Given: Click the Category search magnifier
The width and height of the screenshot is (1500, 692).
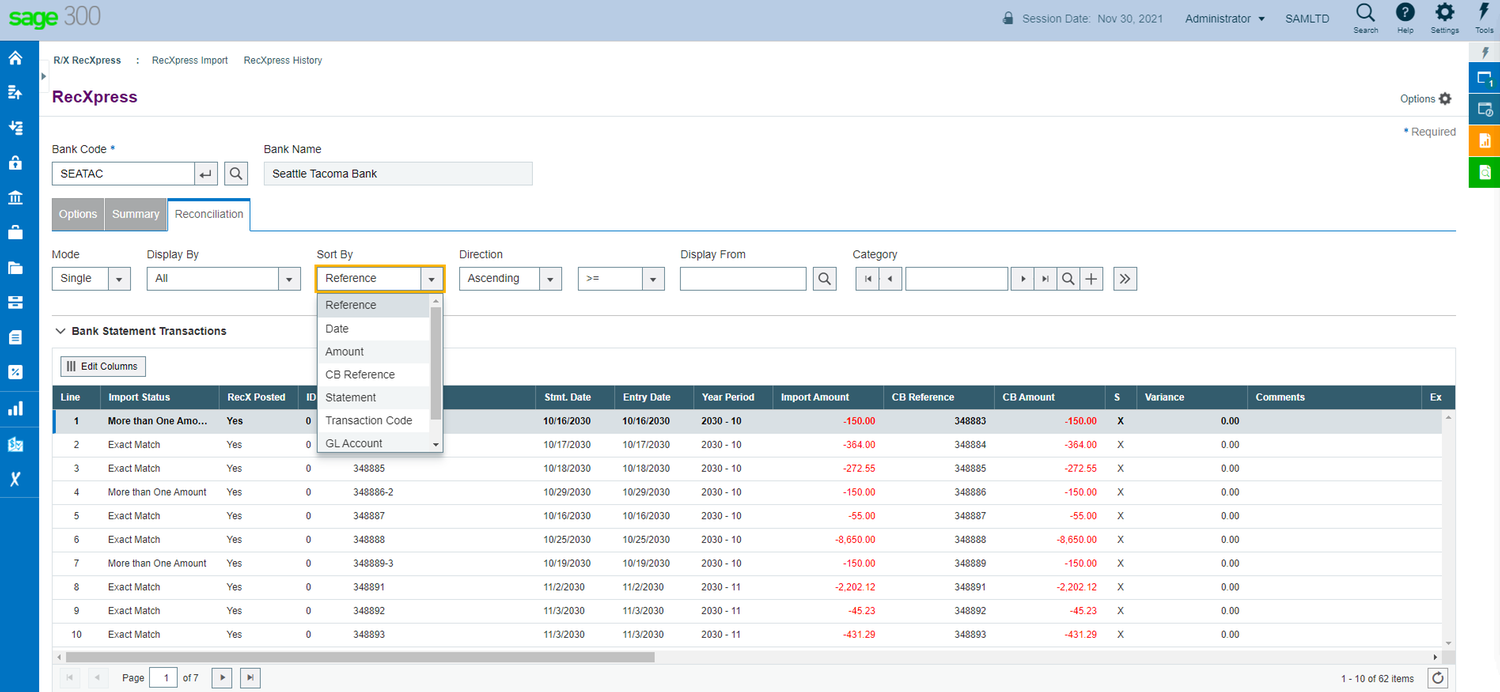Looking at the screenshot, I should pos(1068,279).
